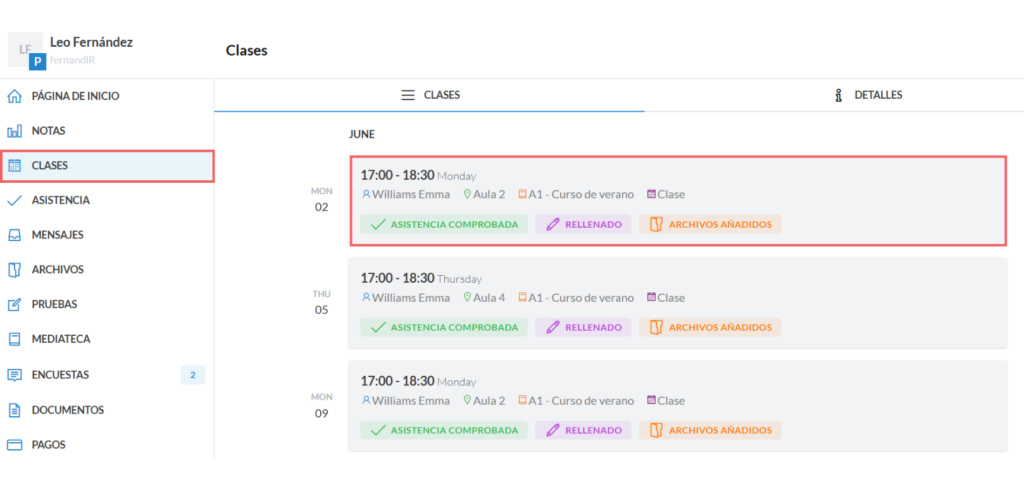Click the Página de inicio home icon
This screenshot has width=1024, height=501.
click(x=14, y=97)
